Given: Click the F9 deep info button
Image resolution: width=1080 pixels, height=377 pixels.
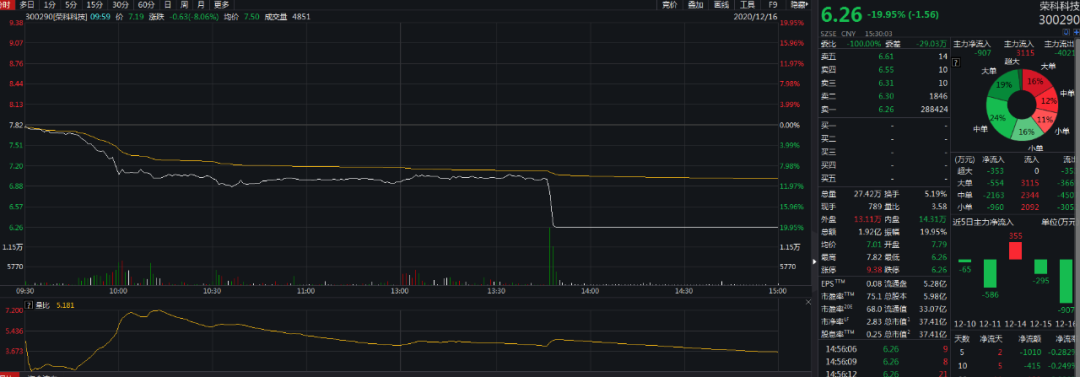Looking at the screenshot, I should (772, 4).
